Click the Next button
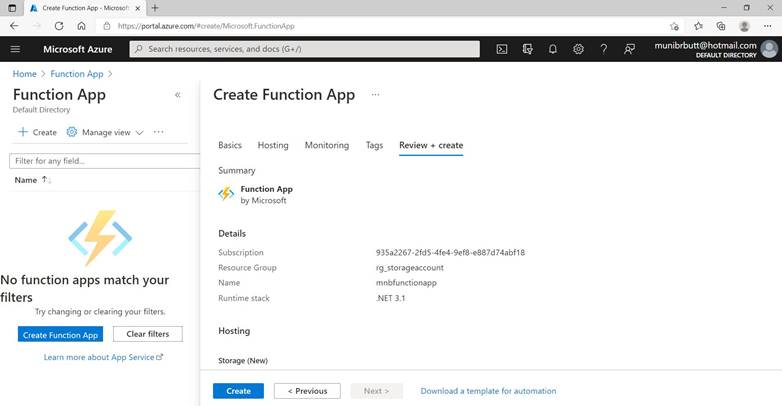The width and height of the screenshot is (782, 406). 376,391
